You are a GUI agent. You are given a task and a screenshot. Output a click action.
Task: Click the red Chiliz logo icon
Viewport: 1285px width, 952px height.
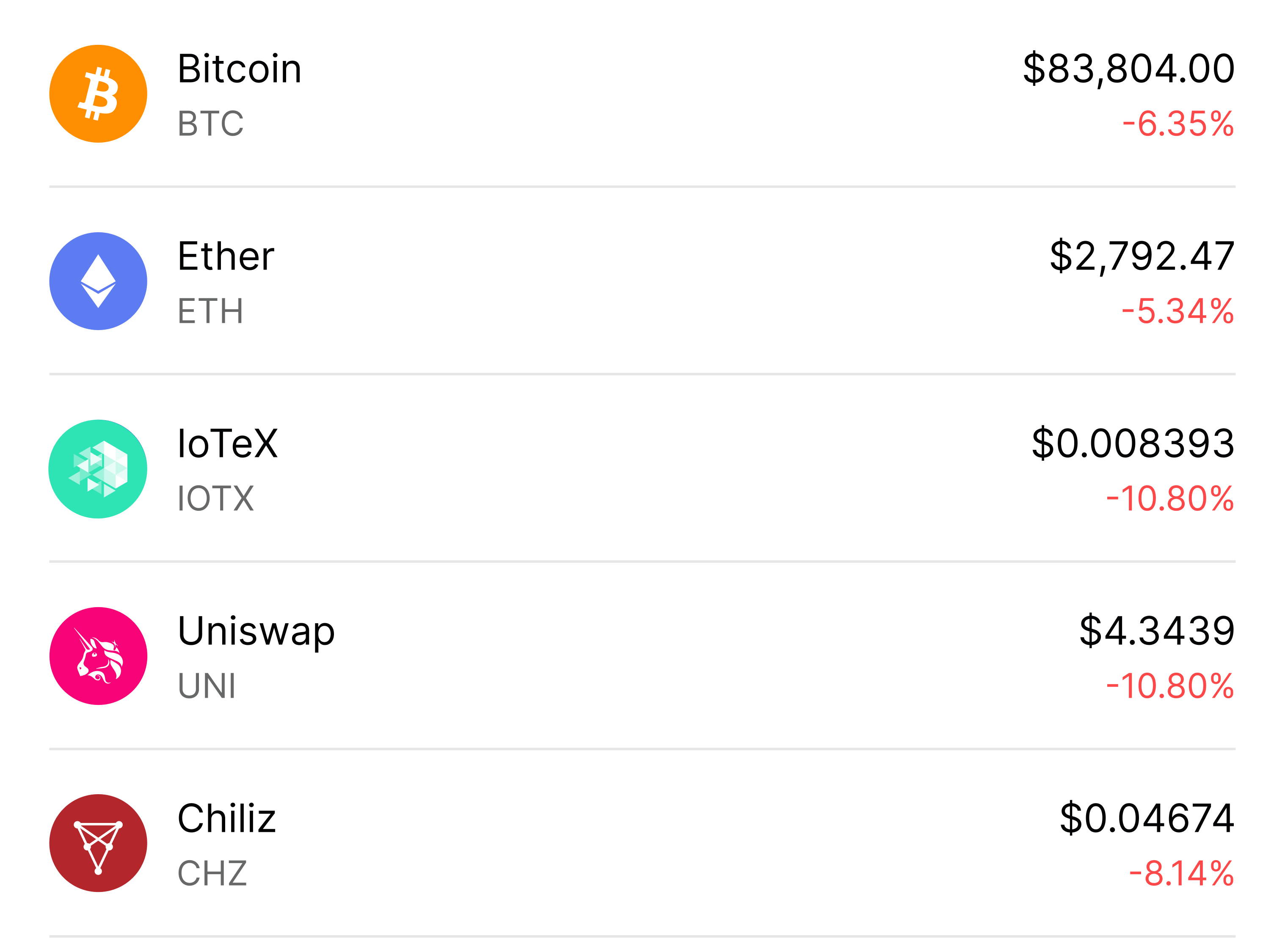click(98, 843)
